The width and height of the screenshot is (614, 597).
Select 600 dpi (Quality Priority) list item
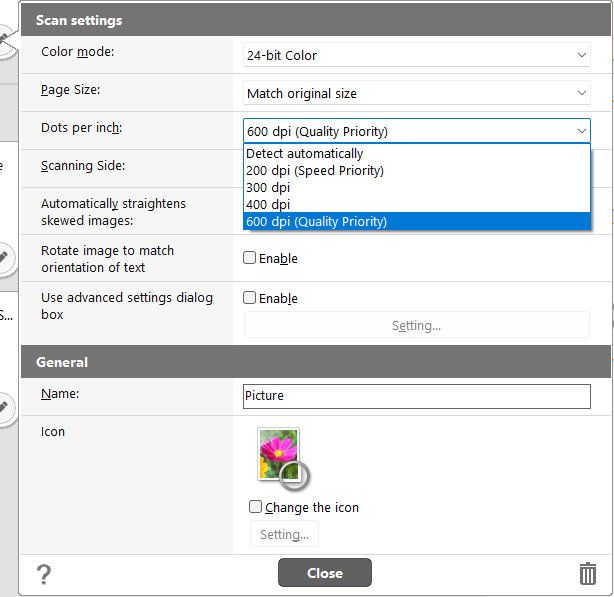[x=316, y=222]
